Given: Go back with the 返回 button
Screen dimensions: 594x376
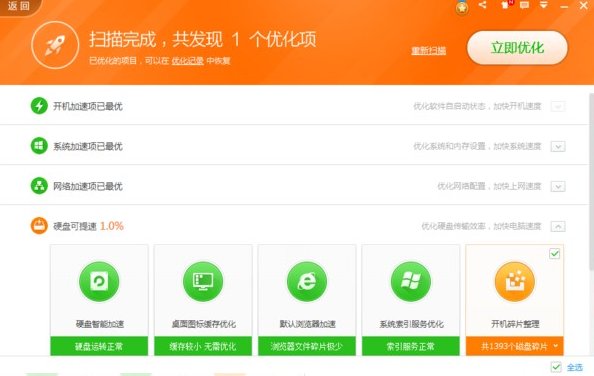Looking at the screenshot, I should point(19,6).
